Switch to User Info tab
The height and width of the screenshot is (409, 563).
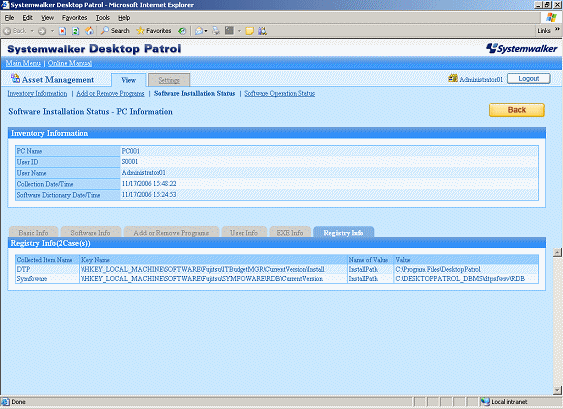(x=244, y=232)
